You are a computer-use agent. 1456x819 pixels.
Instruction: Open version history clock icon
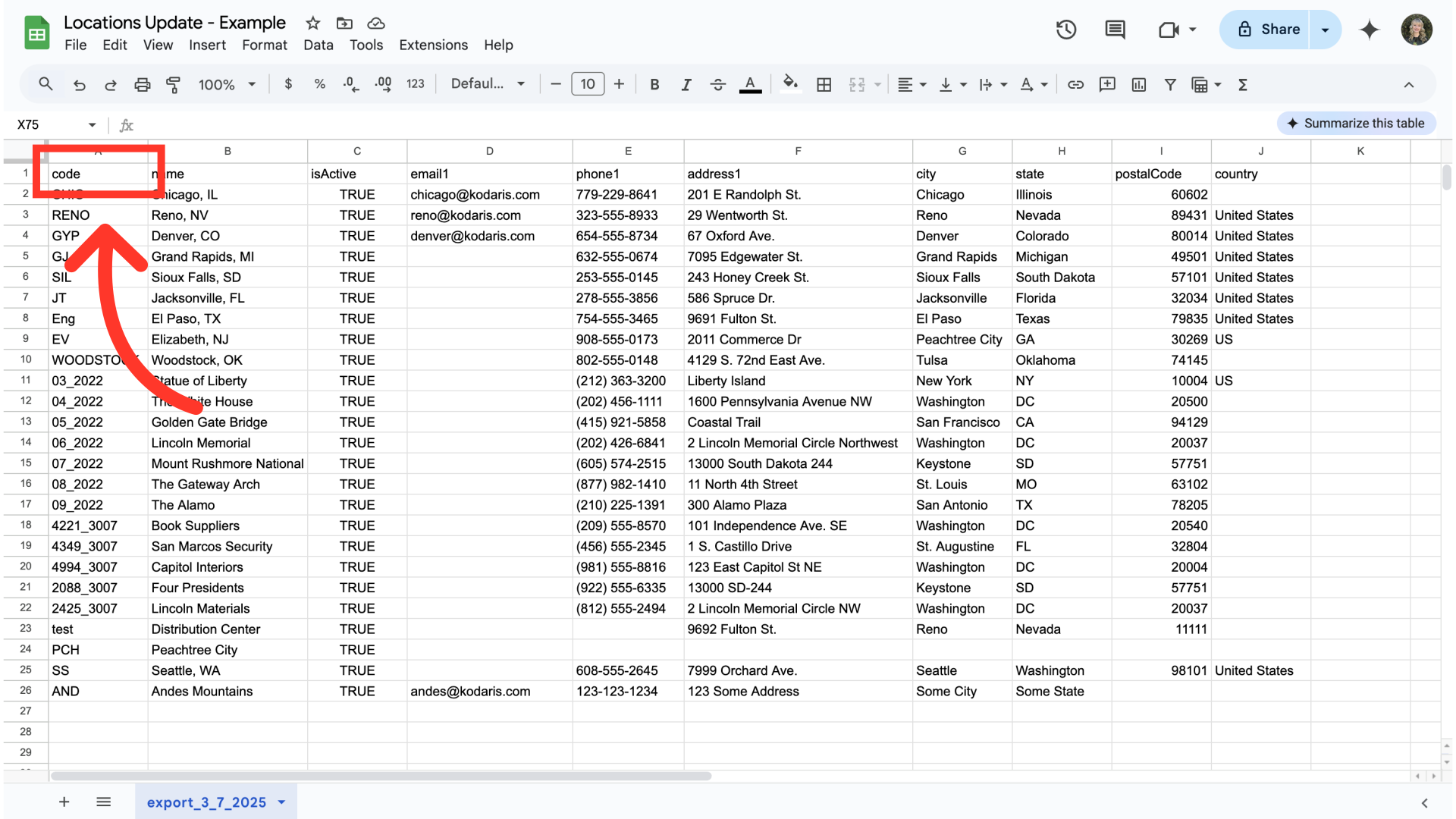click(1066, 30)
